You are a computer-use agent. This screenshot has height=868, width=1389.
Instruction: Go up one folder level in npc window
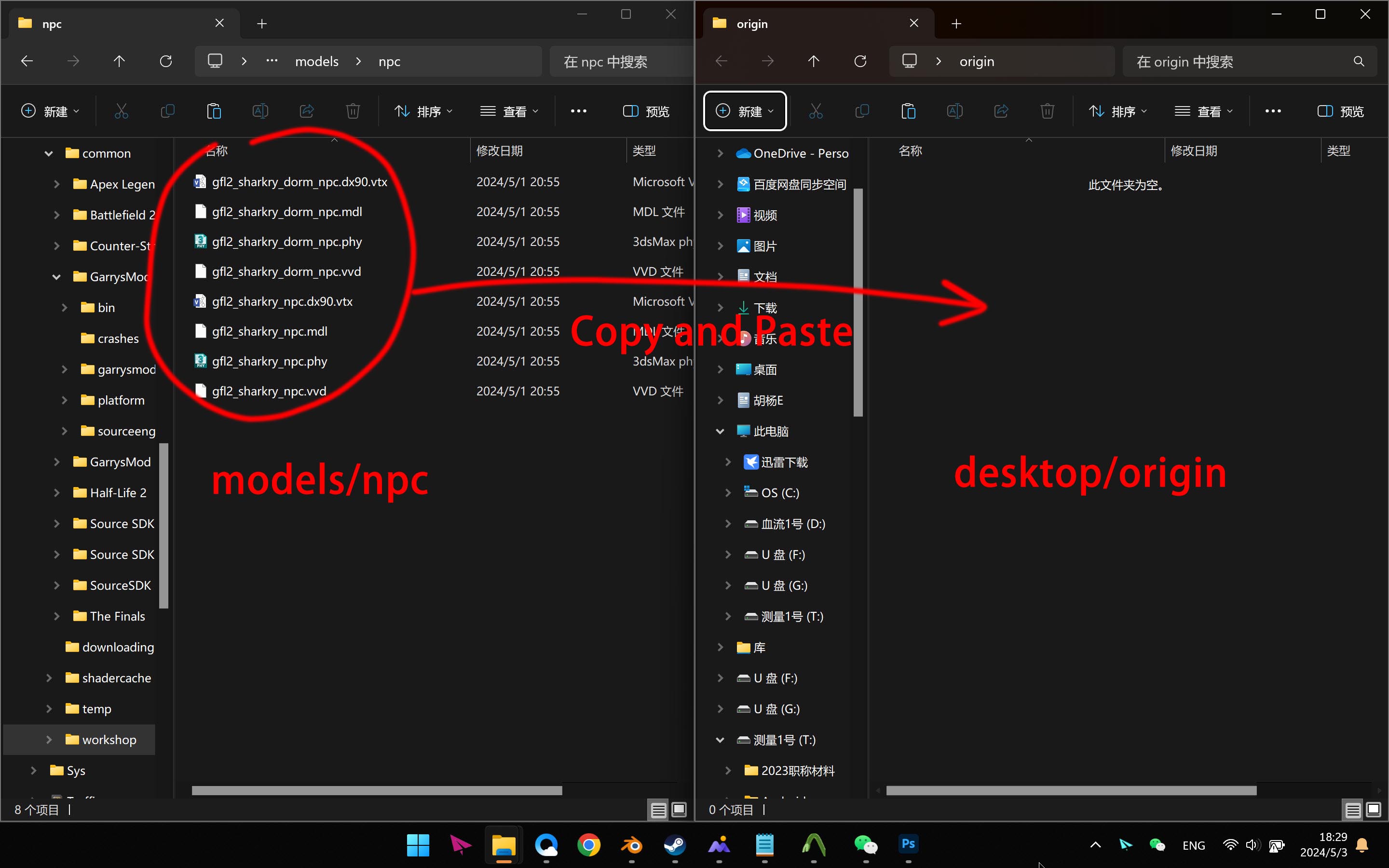[x=120, y=61]
